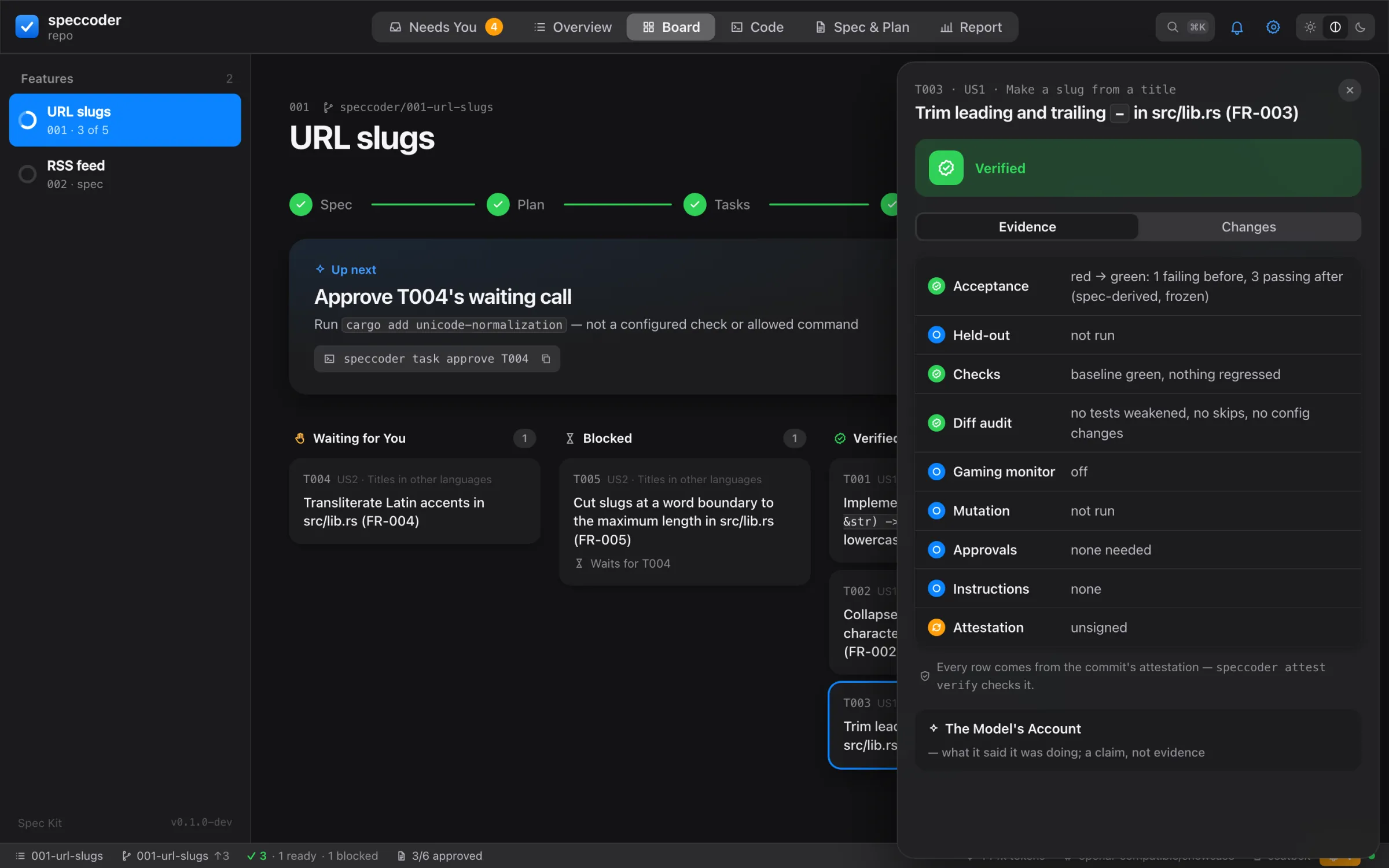Click the Acceptance row green status icon

point(936,286)
